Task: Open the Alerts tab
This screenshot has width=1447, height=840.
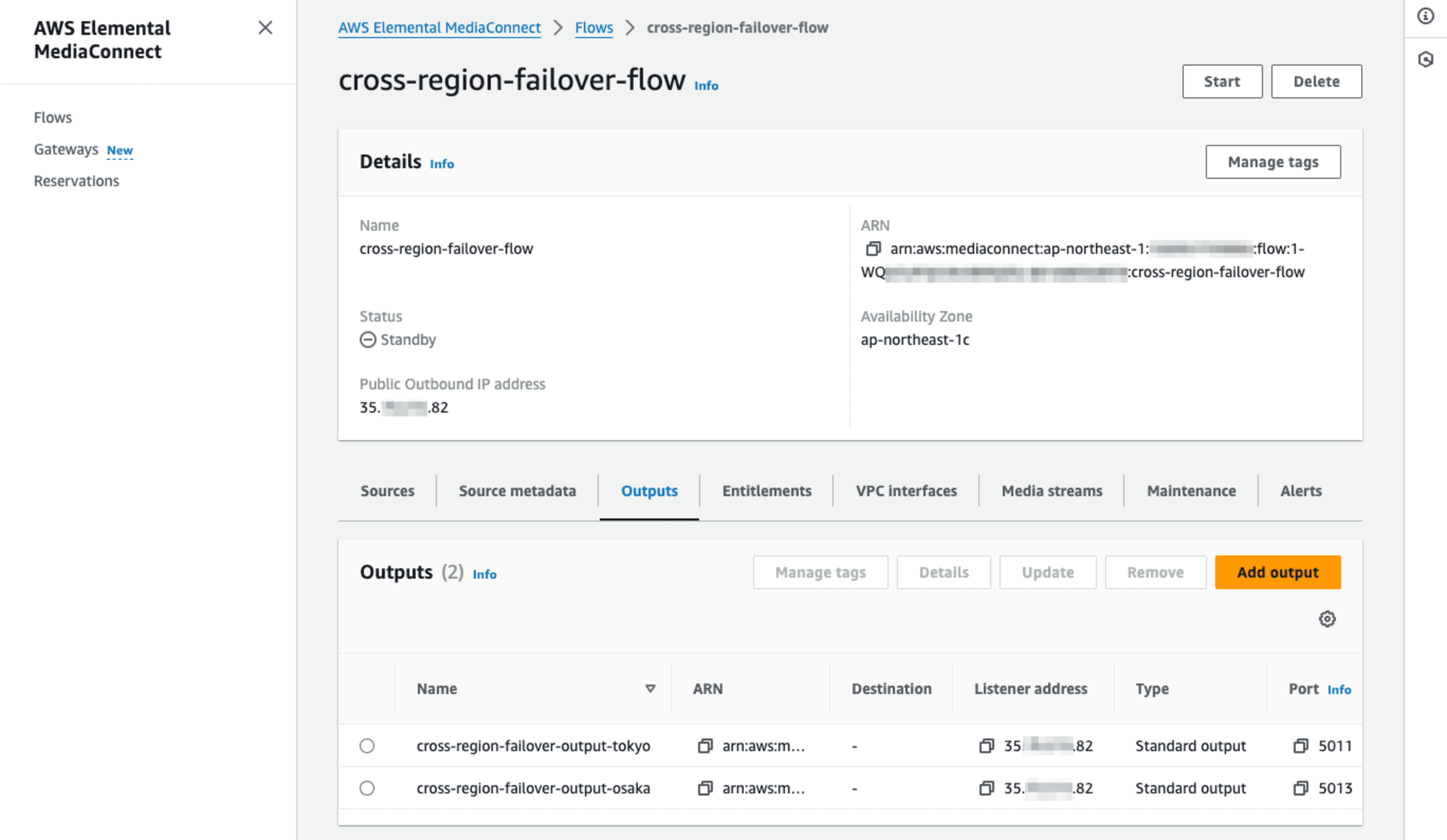Action: 1300,491
